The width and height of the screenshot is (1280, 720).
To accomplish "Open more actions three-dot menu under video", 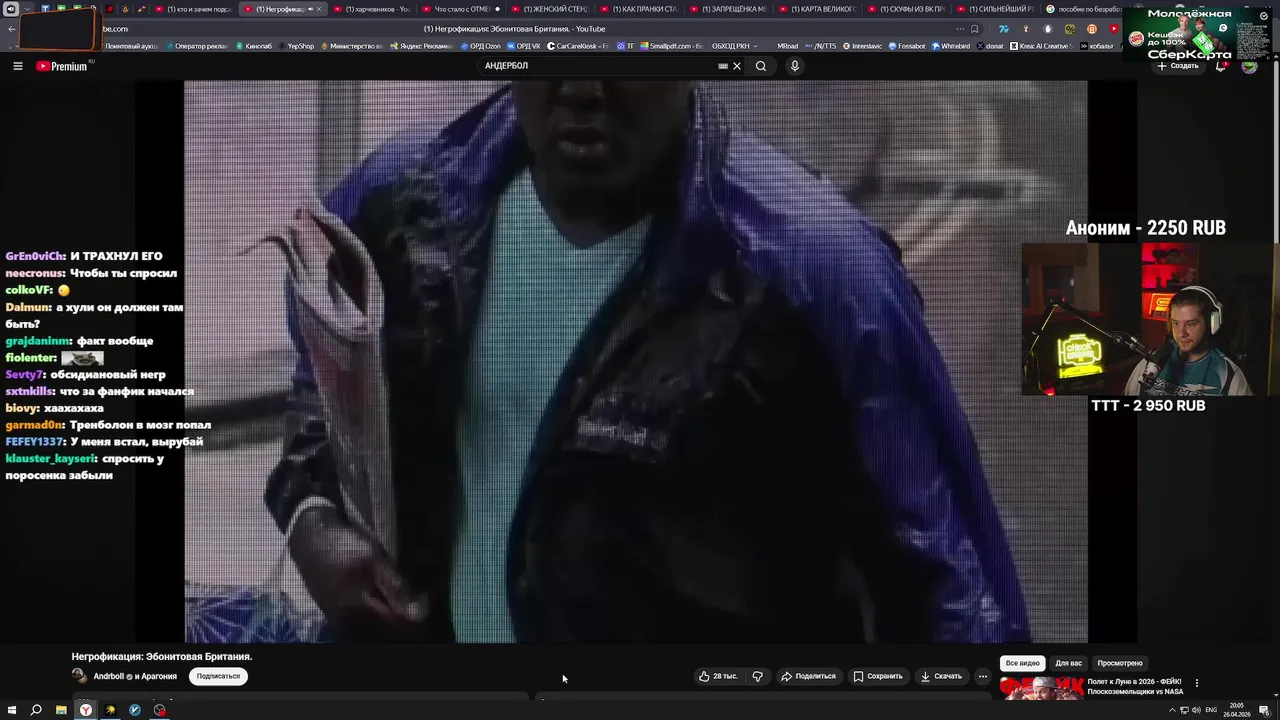I will point(982,676).
